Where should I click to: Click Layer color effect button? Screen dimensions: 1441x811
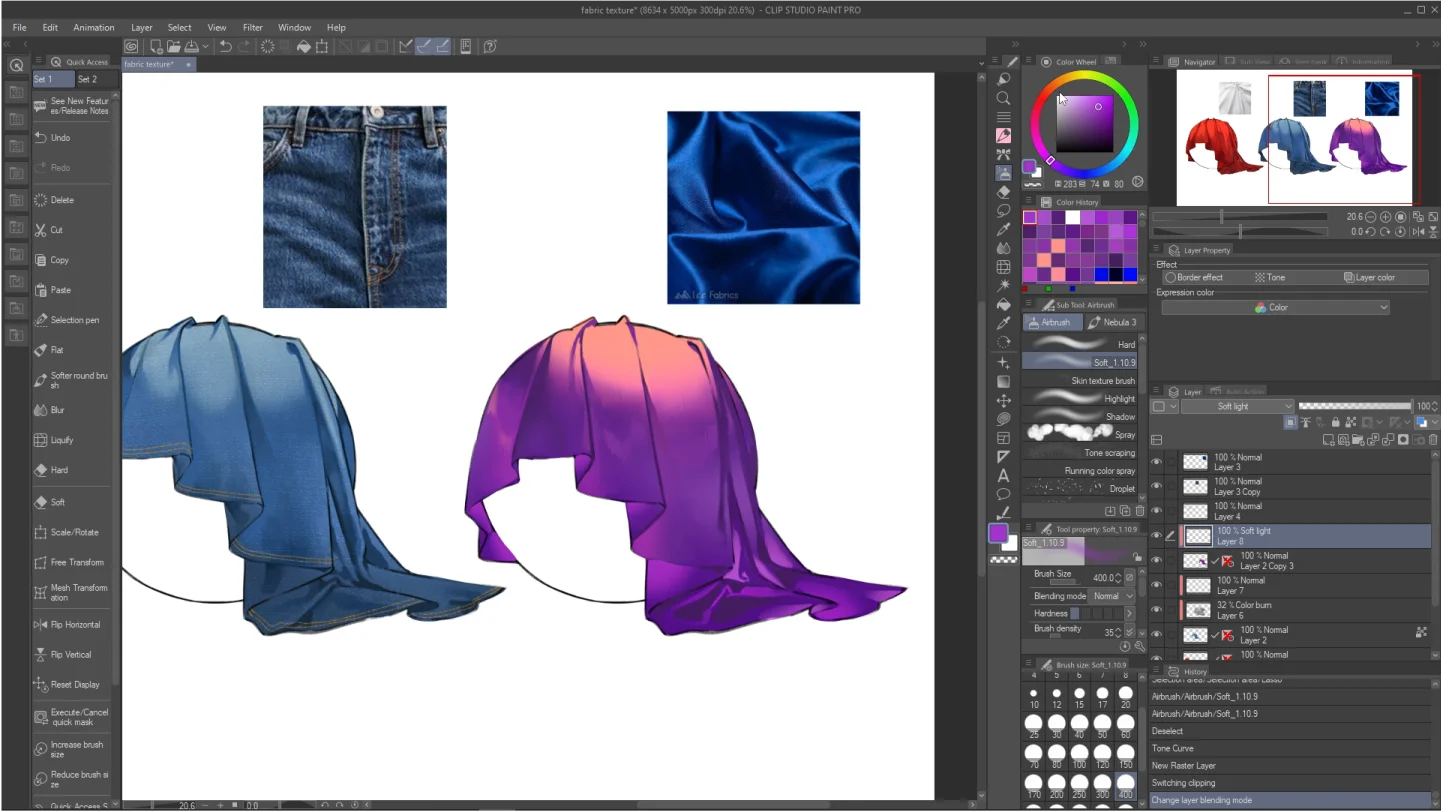[1370, 277]
